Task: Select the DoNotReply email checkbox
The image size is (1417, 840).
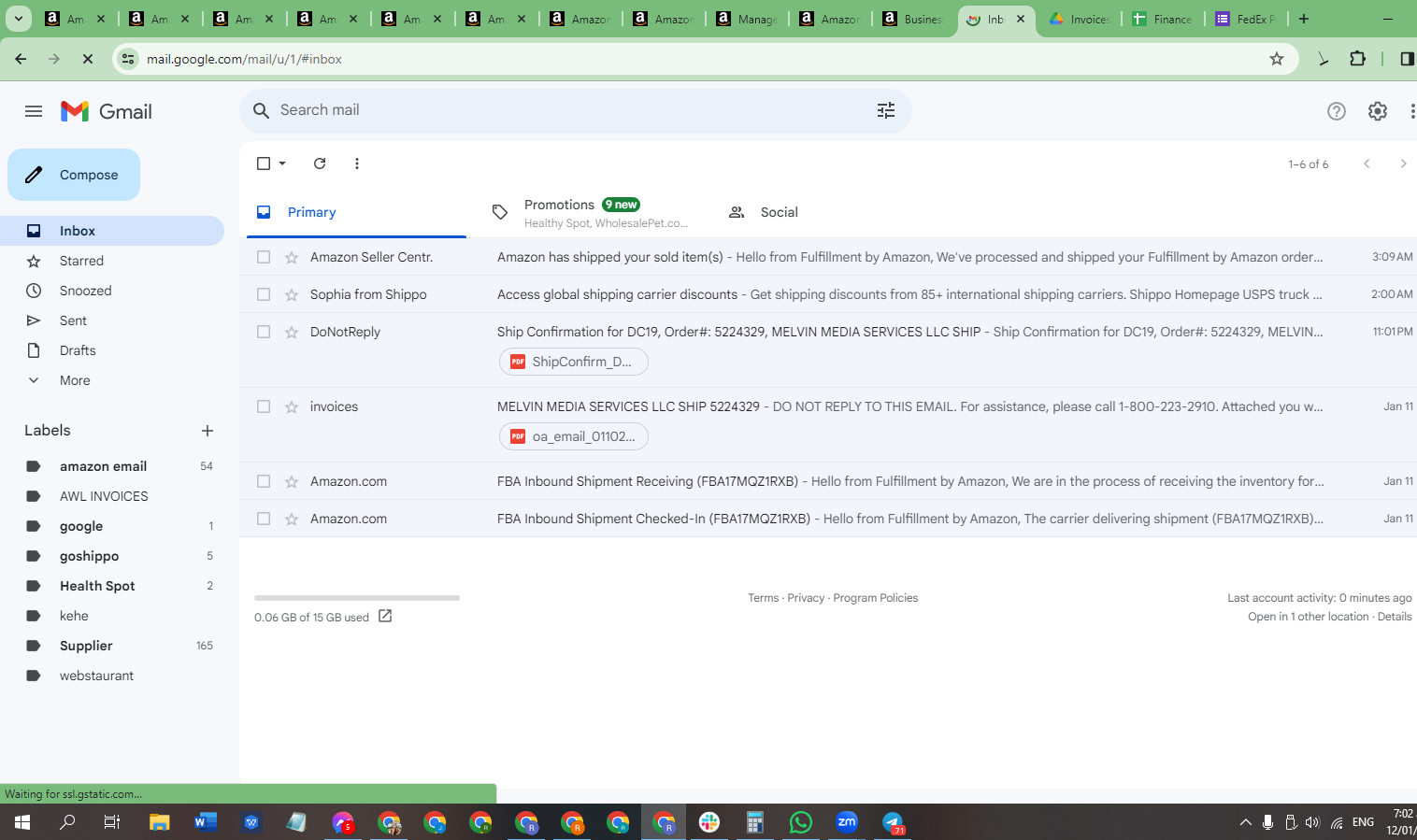Action: tap(264, 332)
